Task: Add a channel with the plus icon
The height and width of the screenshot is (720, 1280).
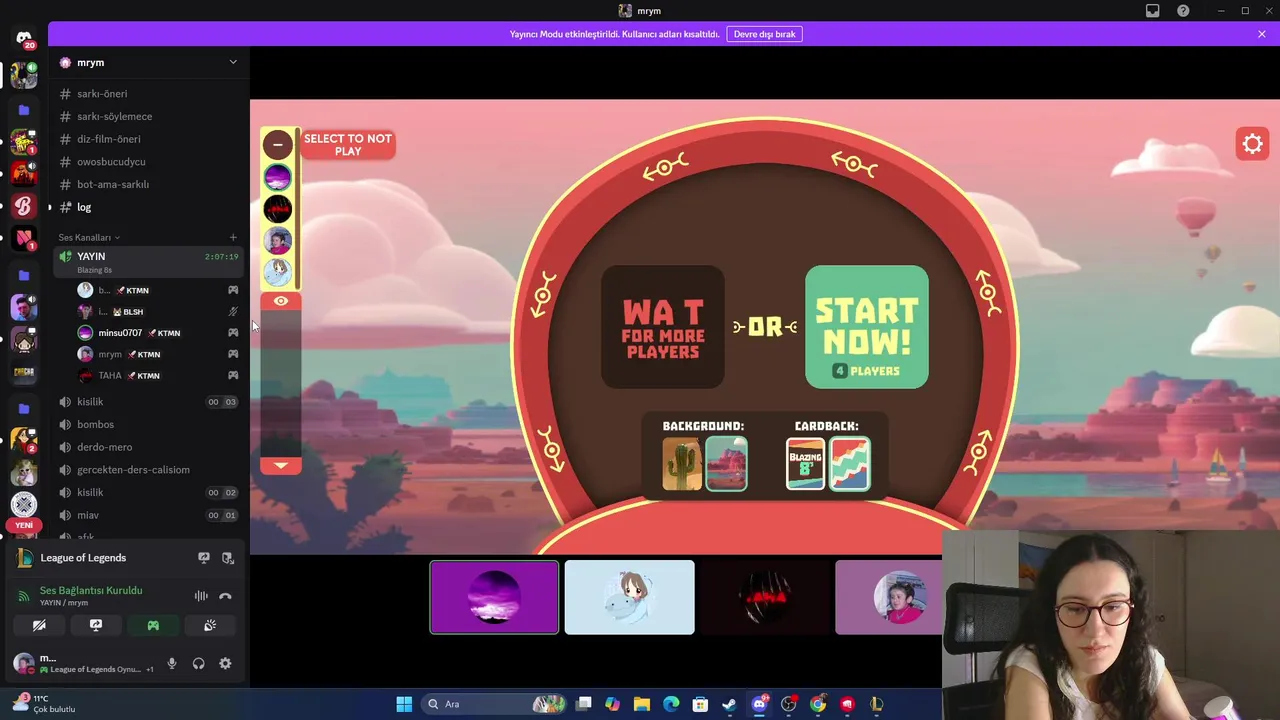Action: [x=233, y=237]
